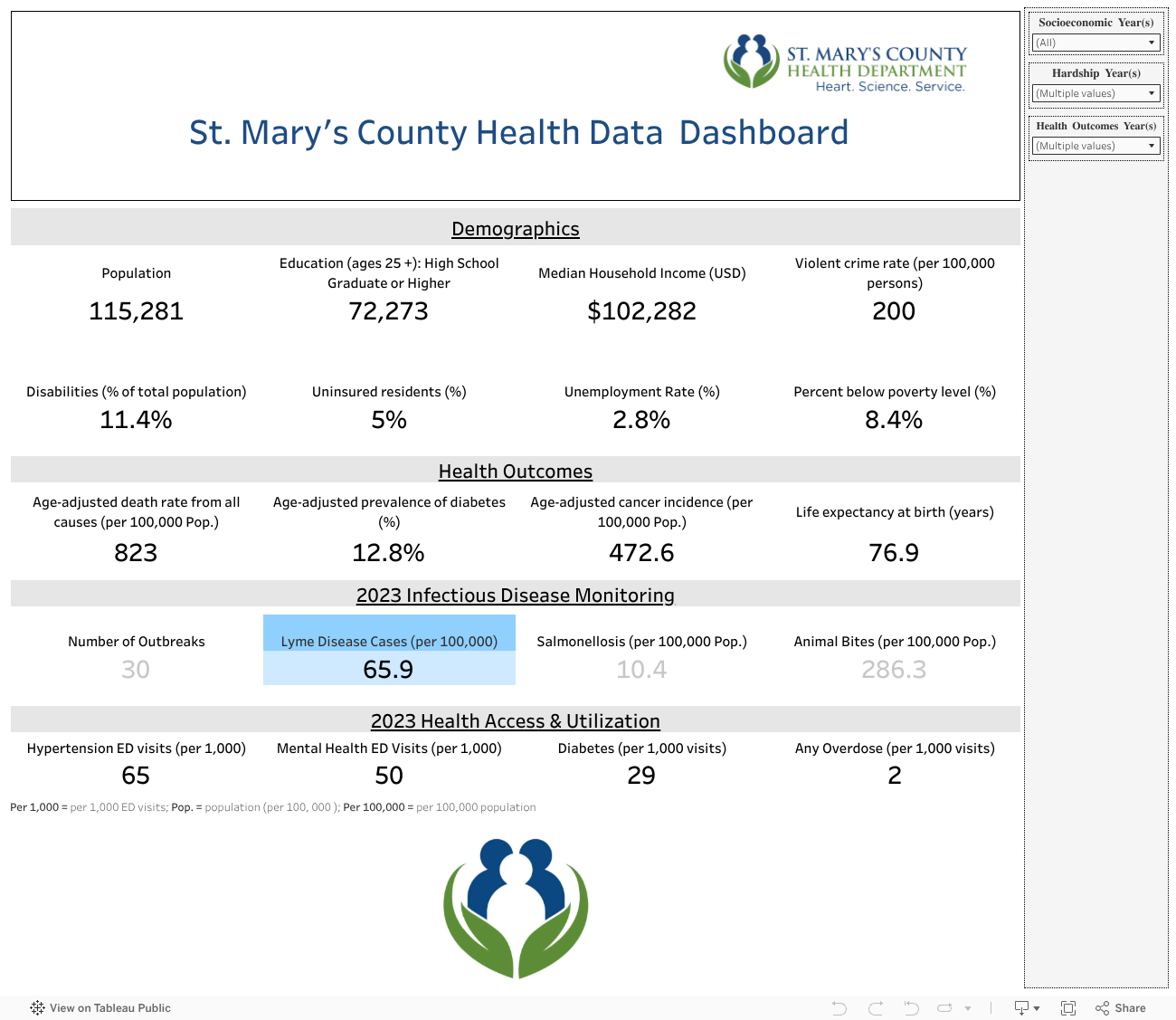This screenshot has height=1020, width=1176.
Task: Expand the Socioeconomic Year(s) dropdown
Action: coord(1095,43)
